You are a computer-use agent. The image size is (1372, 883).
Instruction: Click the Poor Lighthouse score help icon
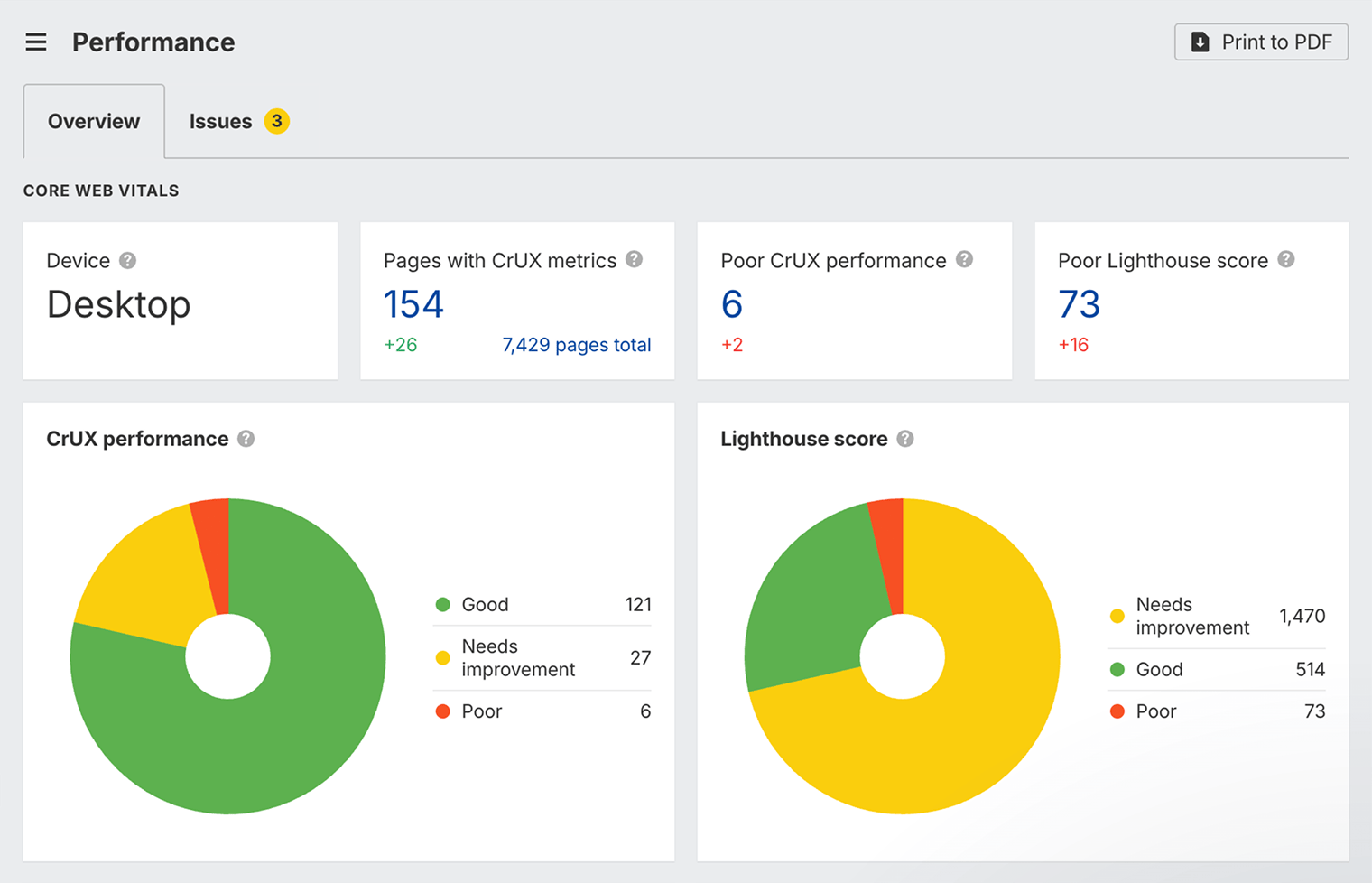1286,259
